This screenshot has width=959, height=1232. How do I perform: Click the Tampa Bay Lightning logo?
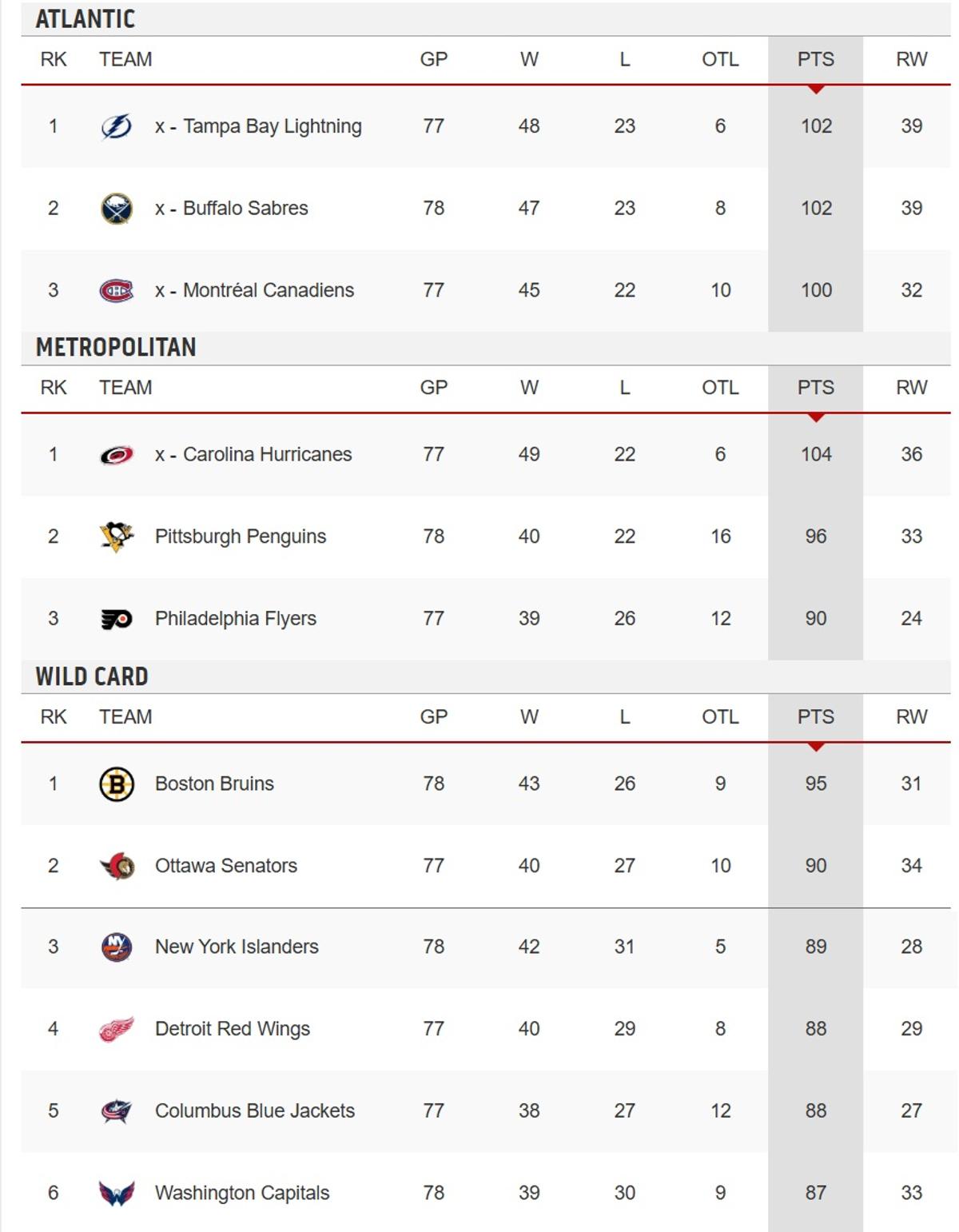(x=115, y=126)
